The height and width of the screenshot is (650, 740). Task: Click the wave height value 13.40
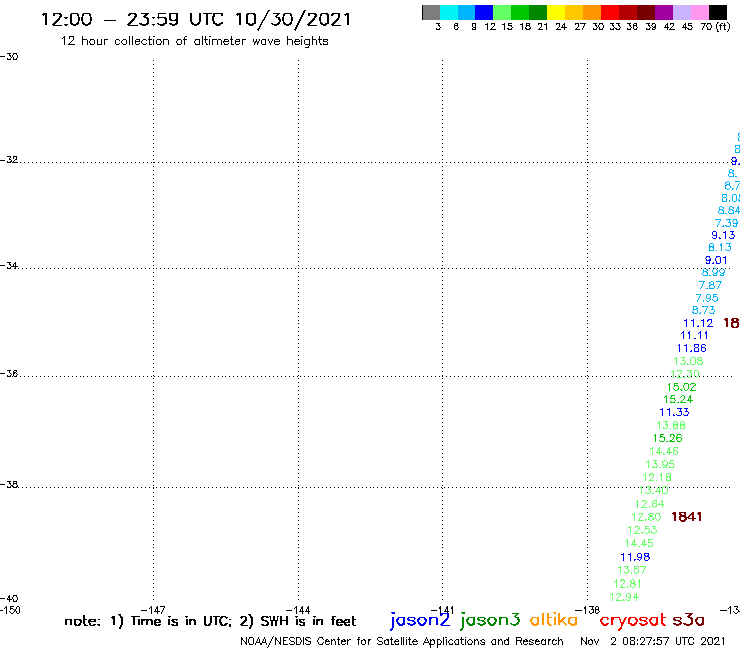(654, 490)
